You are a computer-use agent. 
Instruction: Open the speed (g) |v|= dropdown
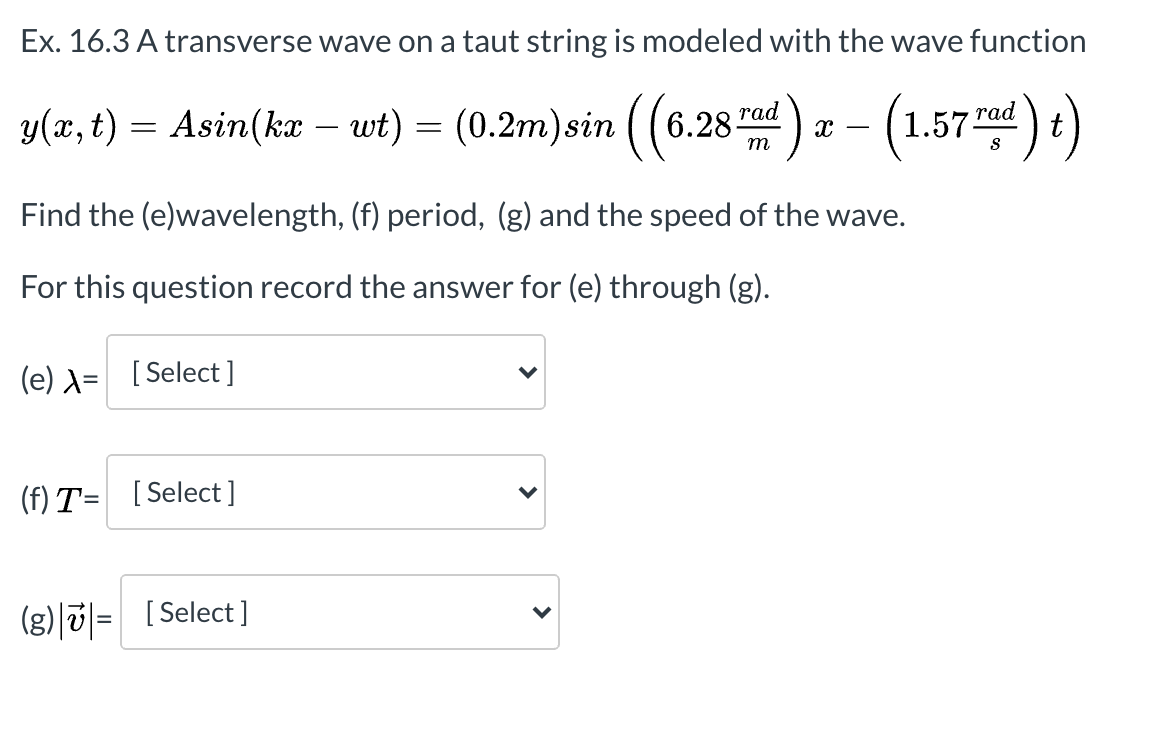340,612
